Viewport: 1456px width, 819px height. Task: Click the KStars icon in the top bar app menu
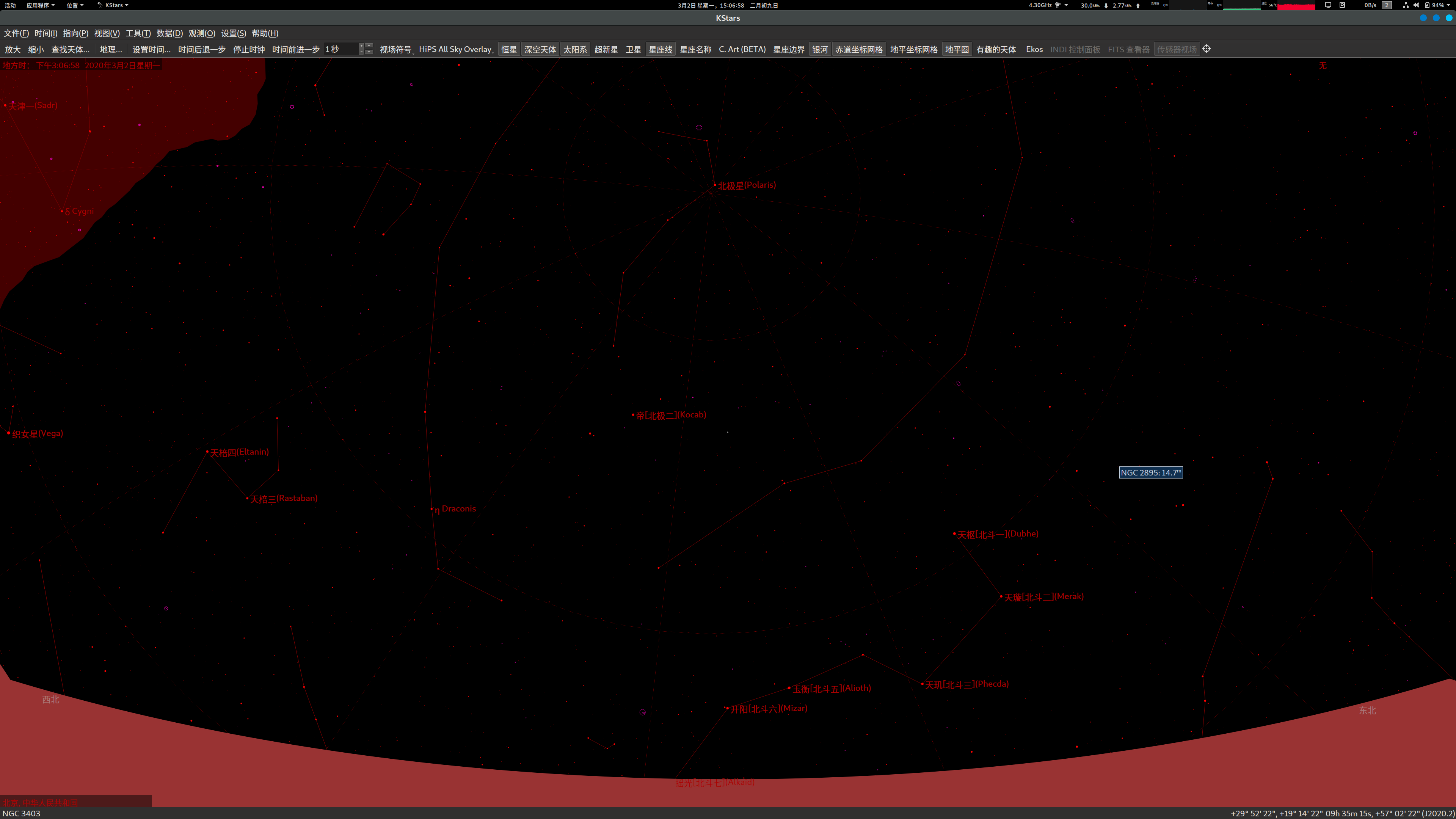100,5
